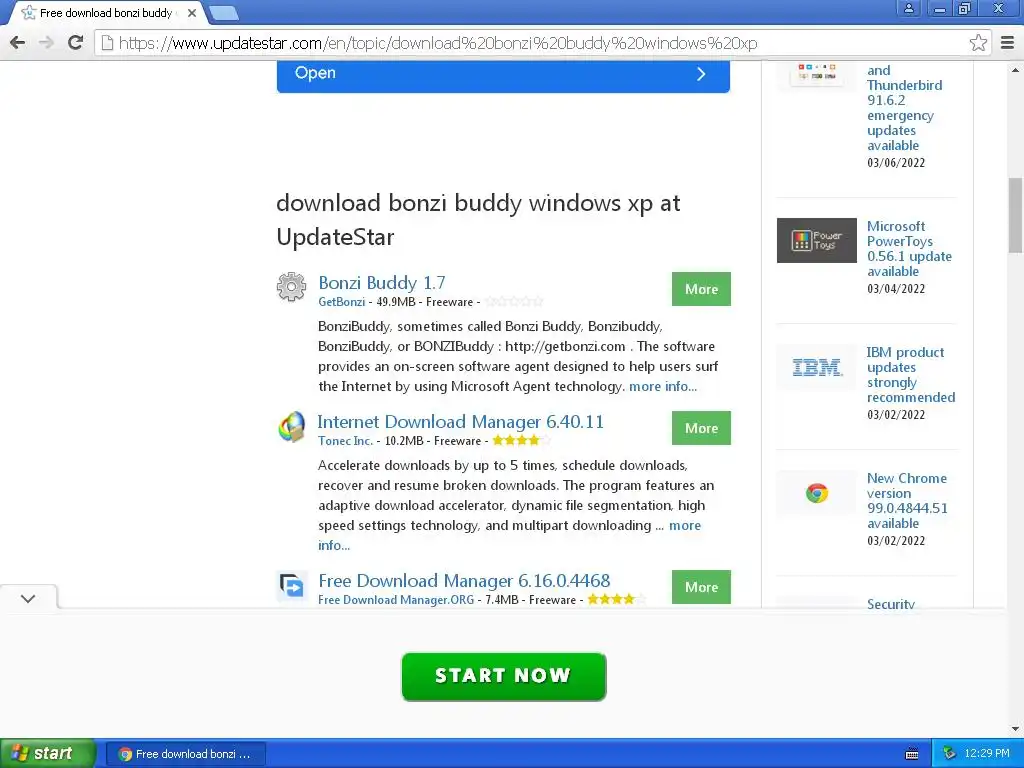This screenshot has width=1024, height=768.
Task: Click Bonzi Buddy star rating
Action: tap(514, 302)
